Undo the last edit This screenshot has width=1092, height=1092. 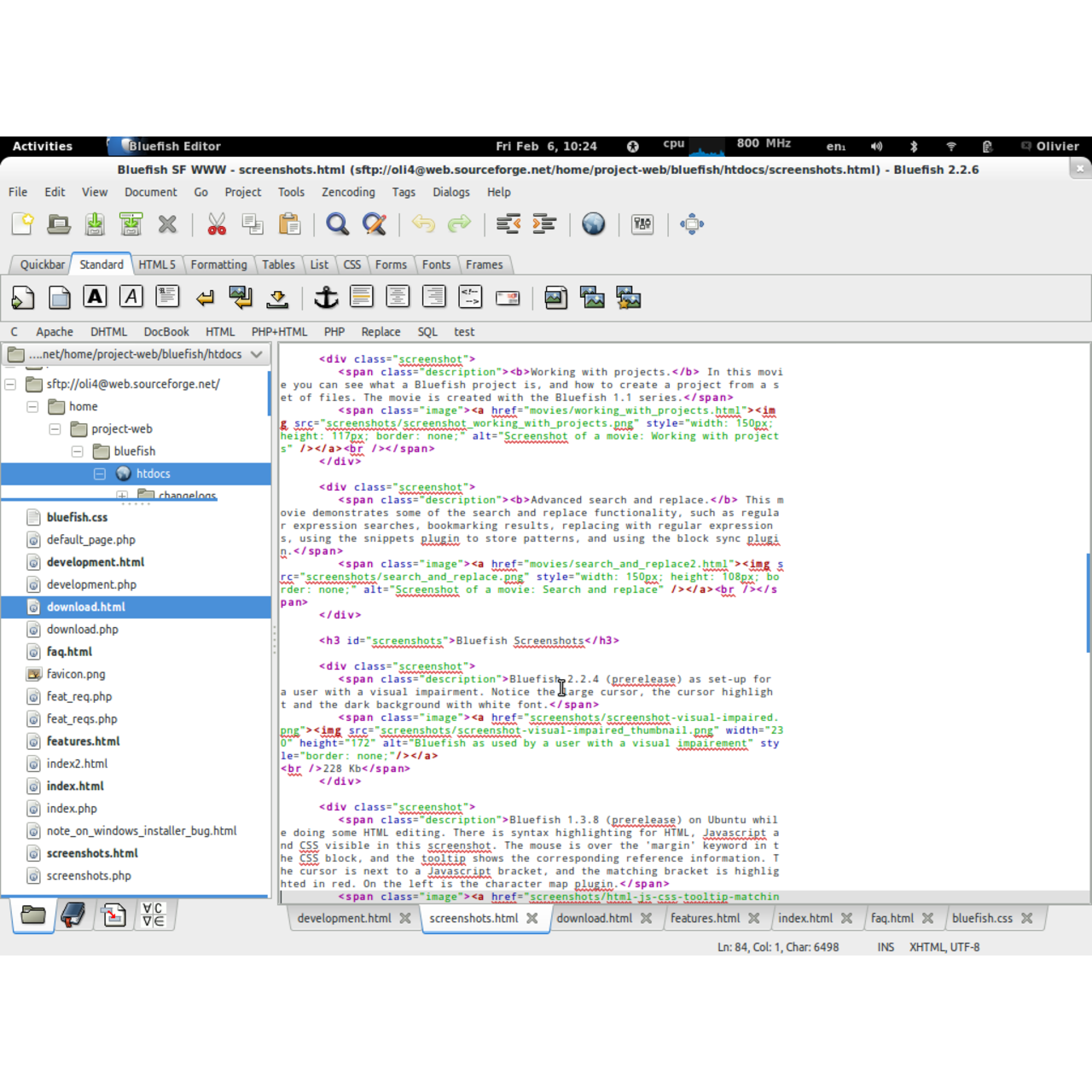pos(423,224)
